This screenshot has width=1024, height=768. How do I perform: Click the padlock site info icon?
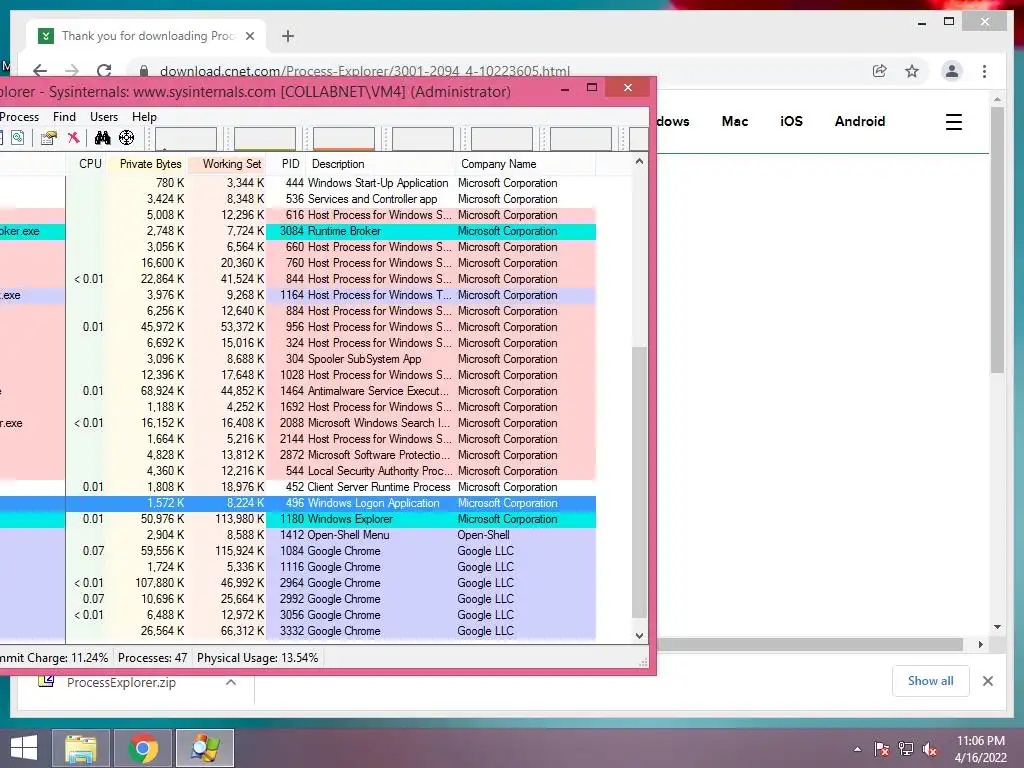pos(144,71)
